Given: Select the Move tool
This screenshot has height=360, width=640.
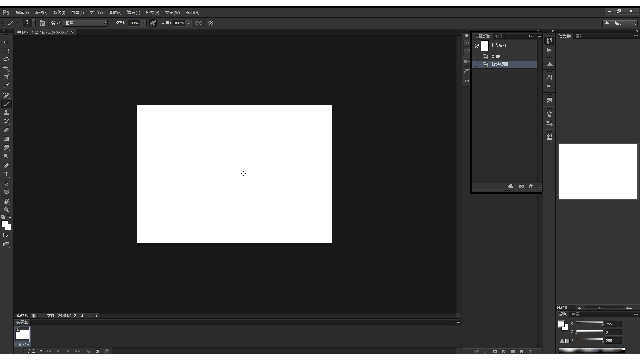Looking at the screenshot, I should (6, 42).
